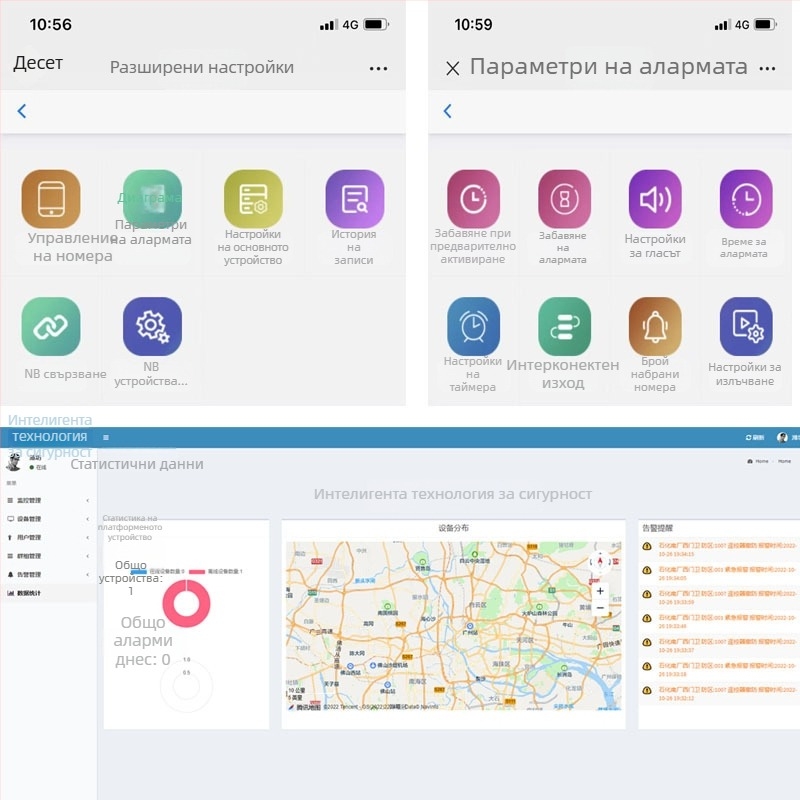Open Управление на номера icon
800x800 pixels.
tap(51, 198)
